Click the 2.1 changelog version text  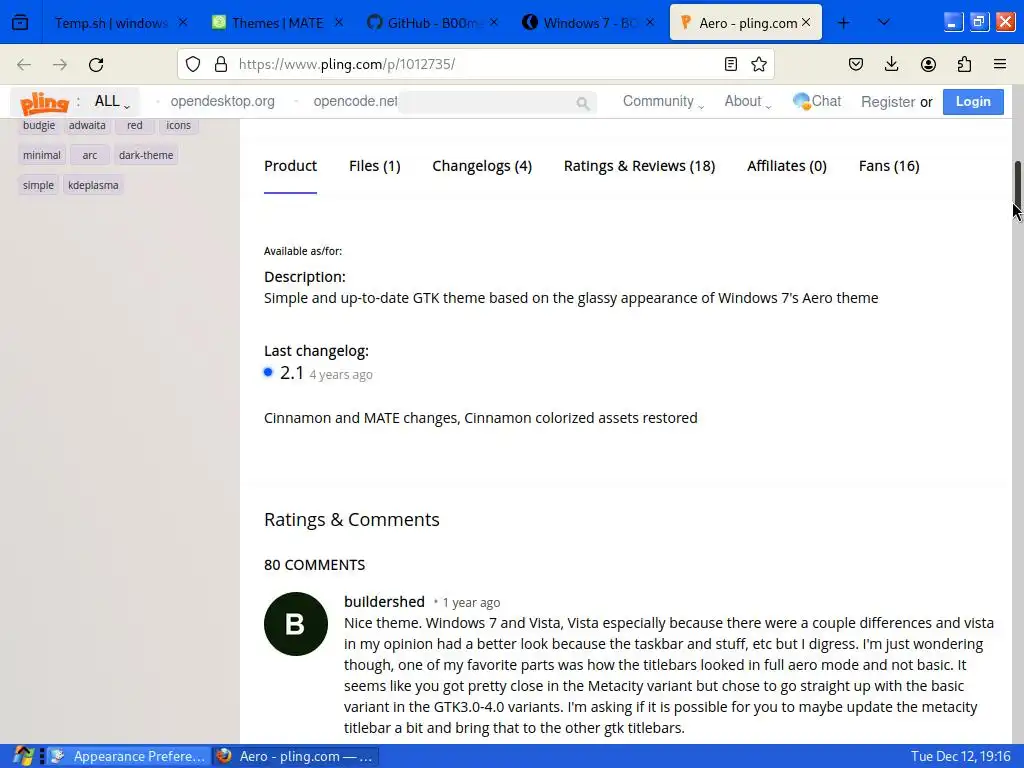[292, 373]
